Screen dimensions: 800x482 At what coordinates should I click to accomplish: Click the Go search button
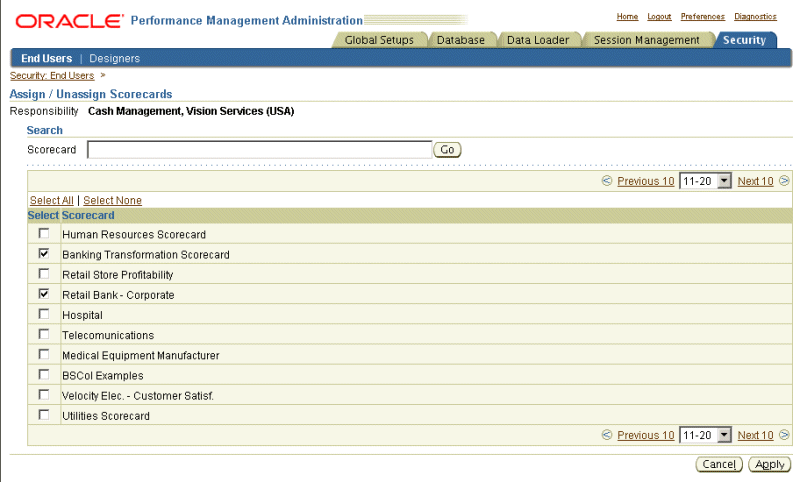pos(447,149)
